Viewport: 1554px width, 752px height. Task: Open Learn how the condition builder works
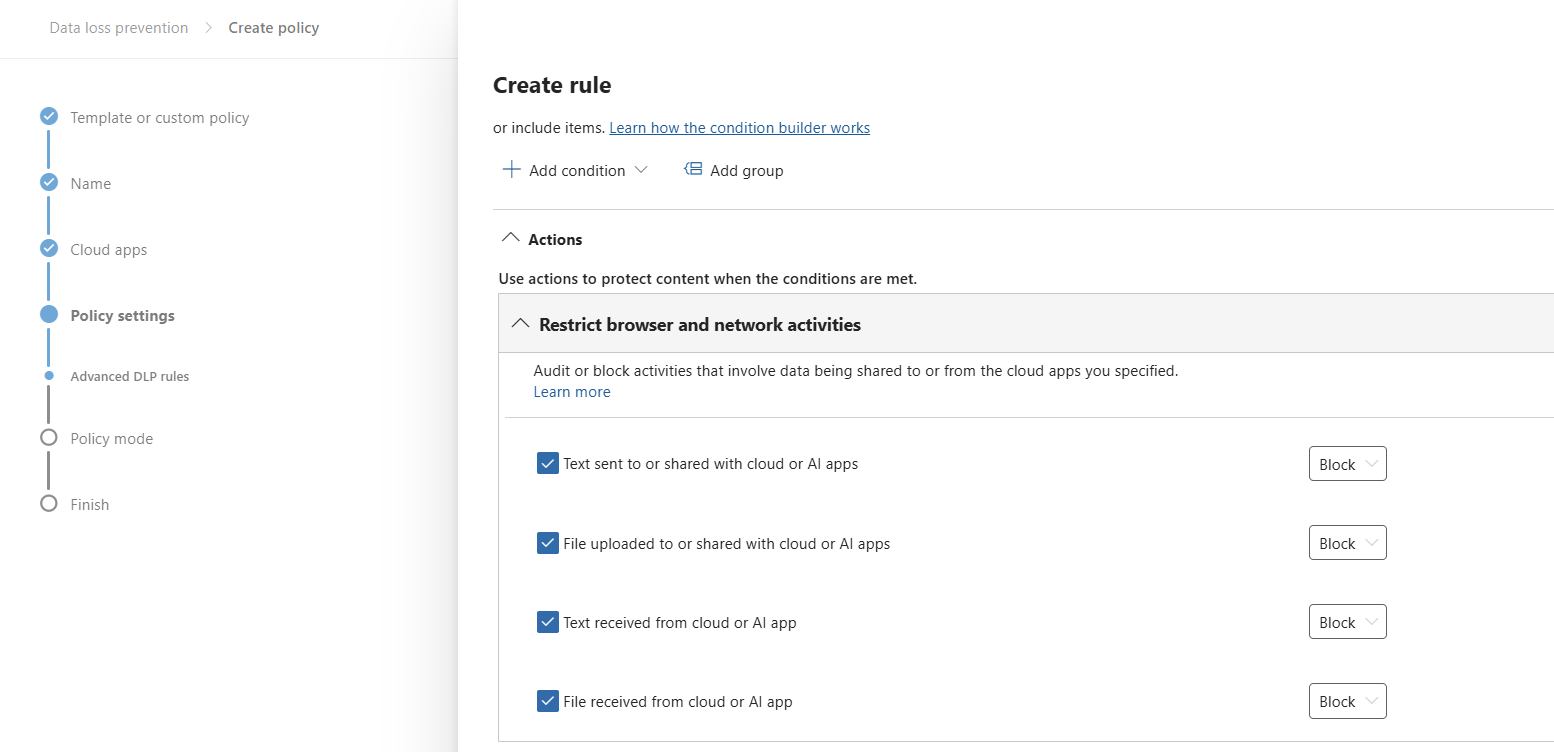pyautogui.click(x=740, y=128)
